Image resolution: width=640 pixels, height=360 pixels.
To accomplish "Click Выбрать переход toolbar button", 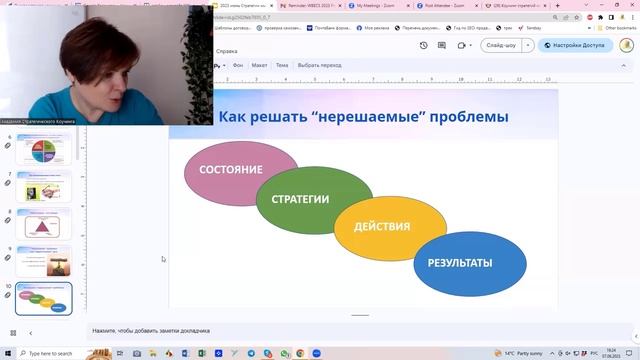I will pyautogui.click(x=319, y=65).
